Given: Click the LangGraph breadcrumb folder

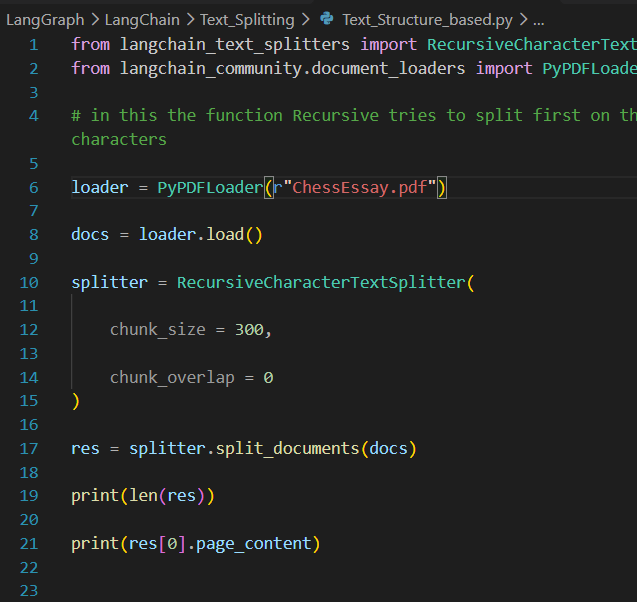Looking at the screenshot, I should tap(45, 20).
